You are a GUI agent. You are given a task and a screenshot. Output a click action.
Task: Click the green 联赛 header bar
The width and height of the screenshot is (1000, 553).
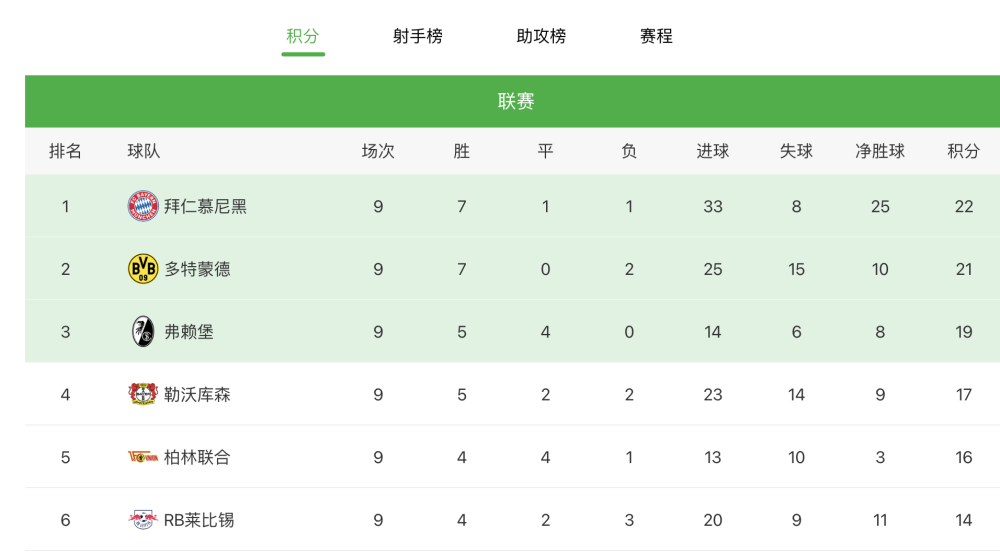[513, 101]
